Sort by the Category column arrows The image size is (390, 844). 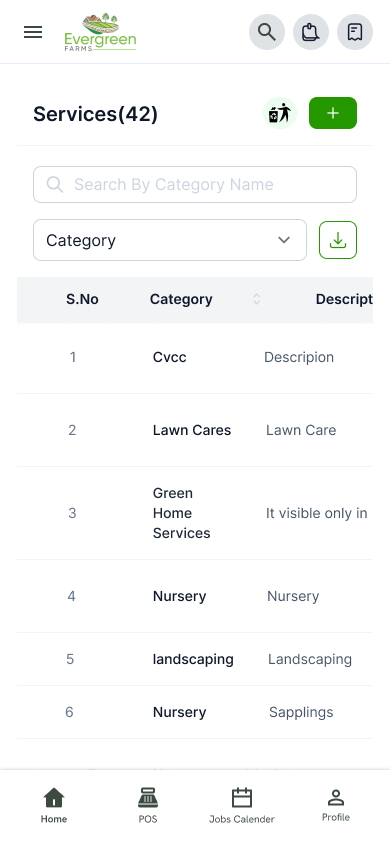pyautogui.click(x=257, y=299)
